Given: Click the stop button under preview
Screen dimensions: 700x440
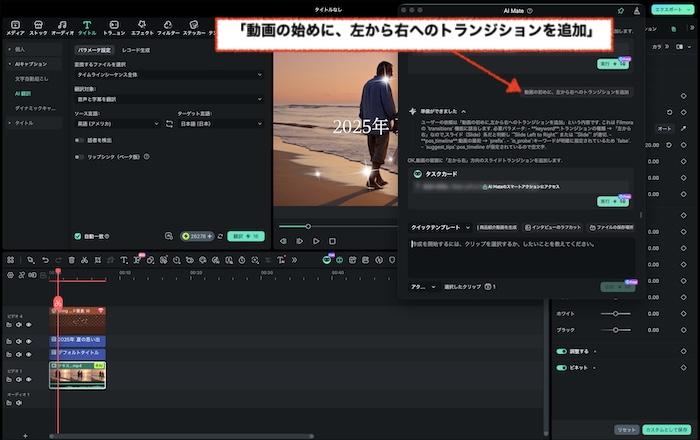Looking at the screenshot, I should coord(332,241).
